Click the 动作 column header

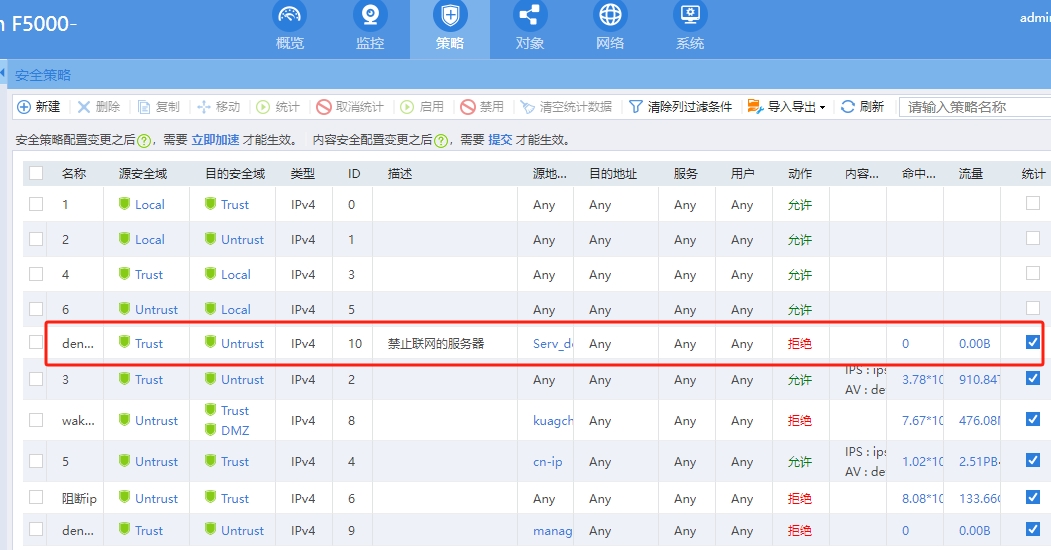pos(800,174)
